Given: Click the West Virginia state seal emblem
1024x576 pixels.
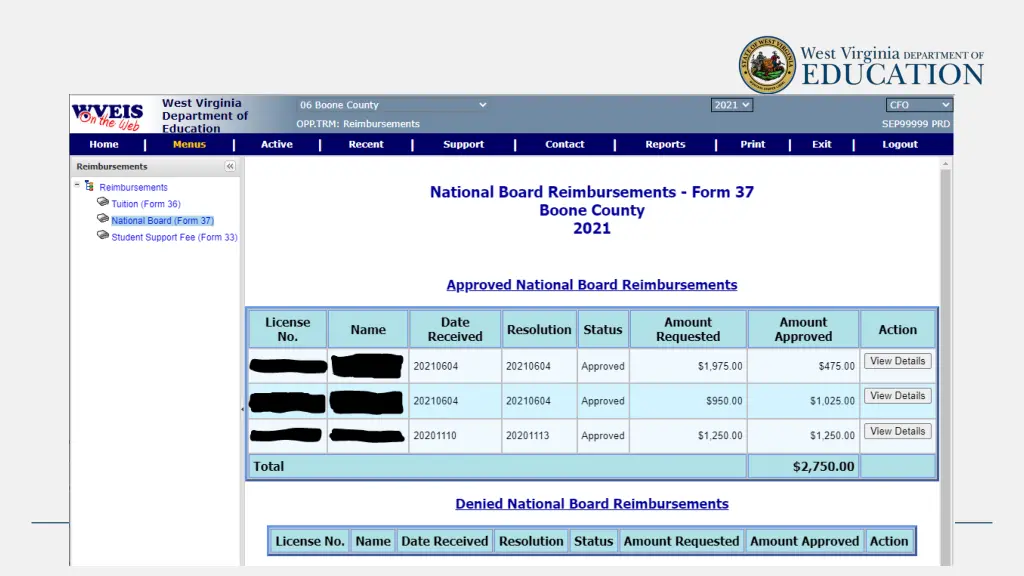Looking at the screenshot, I should point(767,65).
